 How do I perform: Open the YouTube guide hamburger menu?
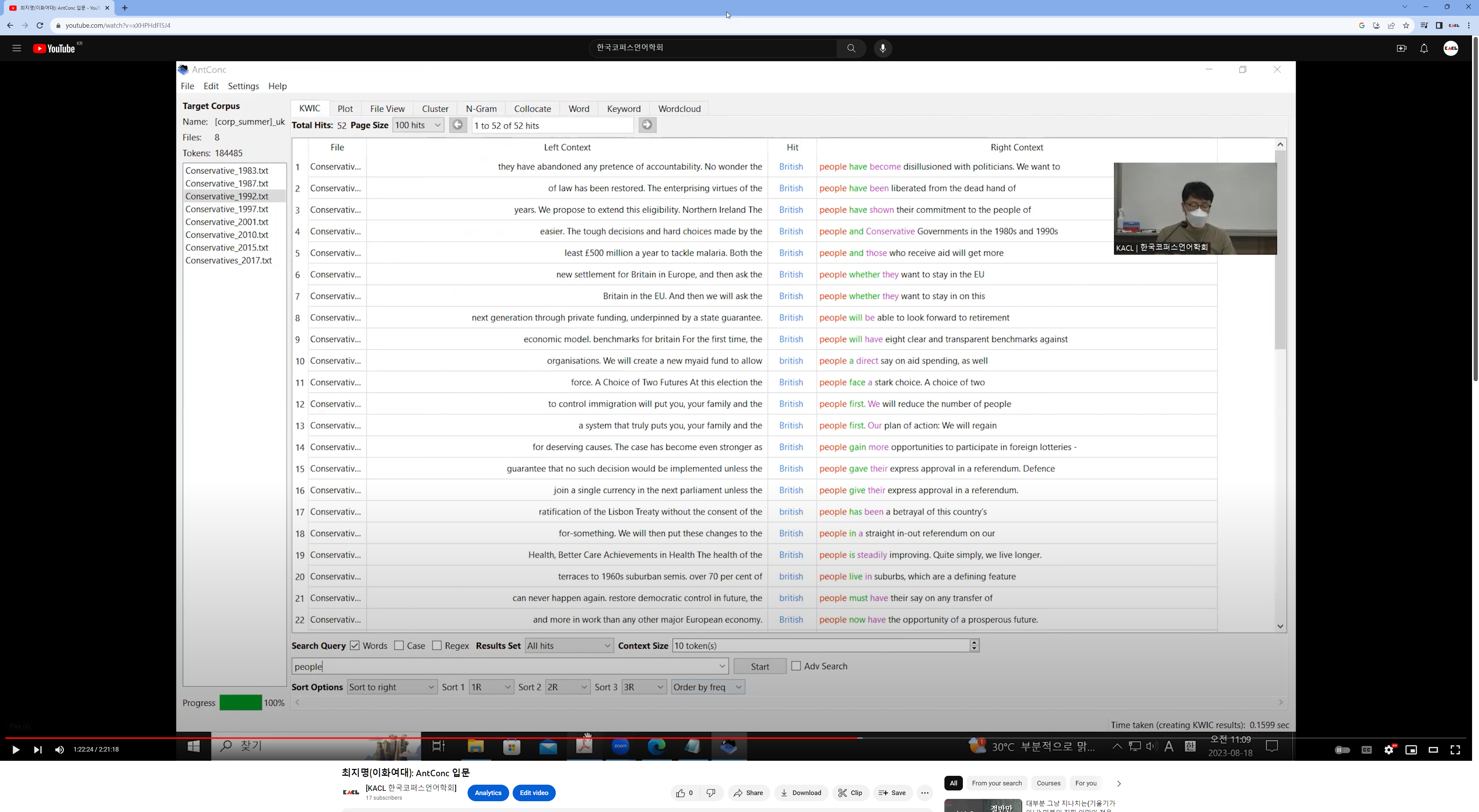coord(17,48)
